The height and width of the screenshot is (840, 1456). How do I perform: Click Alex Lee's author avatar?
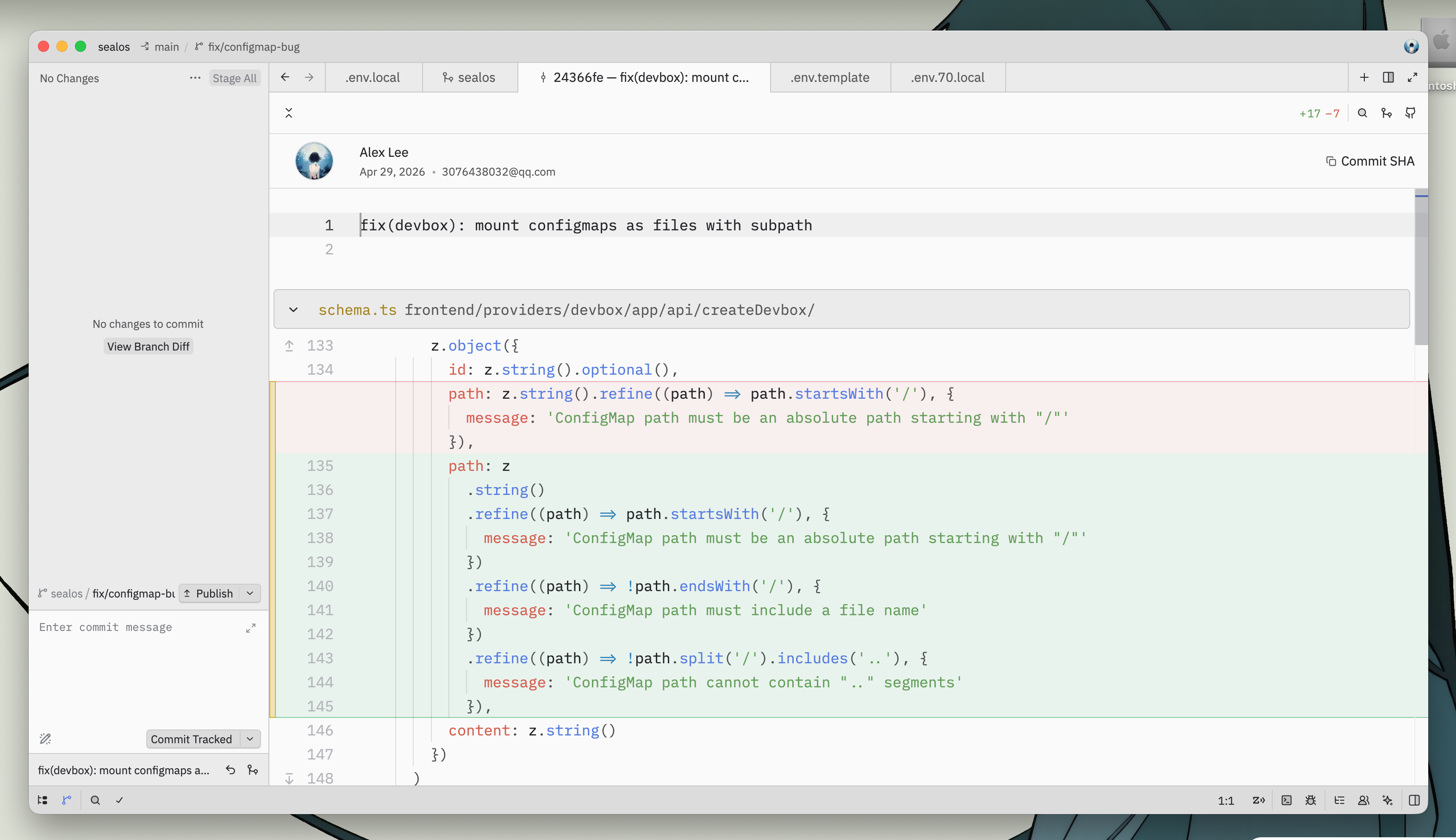[314, 161]
